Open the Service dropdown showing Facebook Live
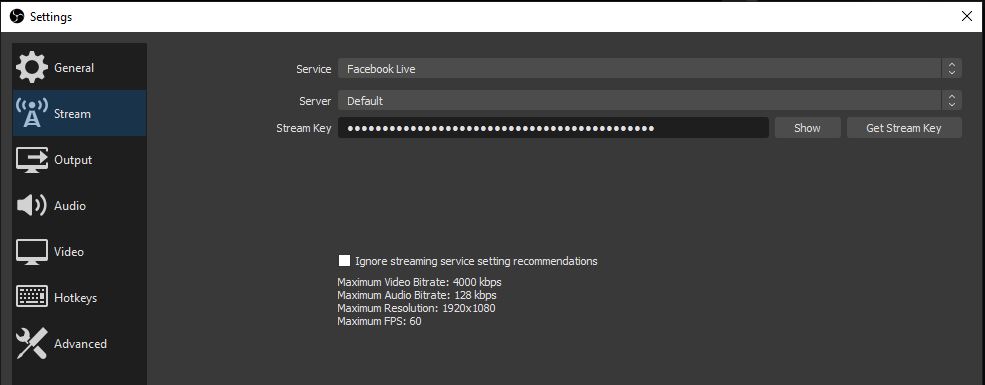The height and width of the screenshot is (385, 985). click(650, 68)
